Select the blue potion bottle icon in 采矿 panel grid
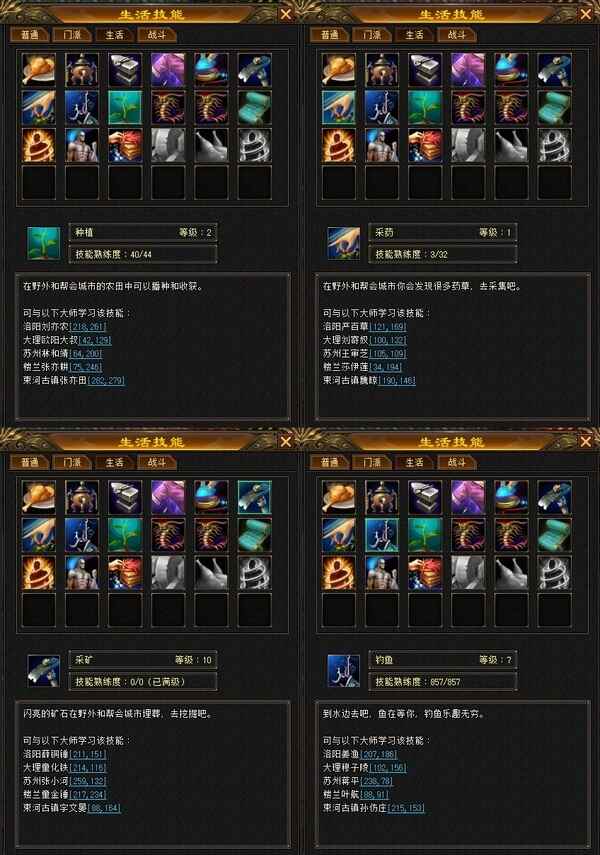This screenshot has height=855, width=600. coord(212,497)
